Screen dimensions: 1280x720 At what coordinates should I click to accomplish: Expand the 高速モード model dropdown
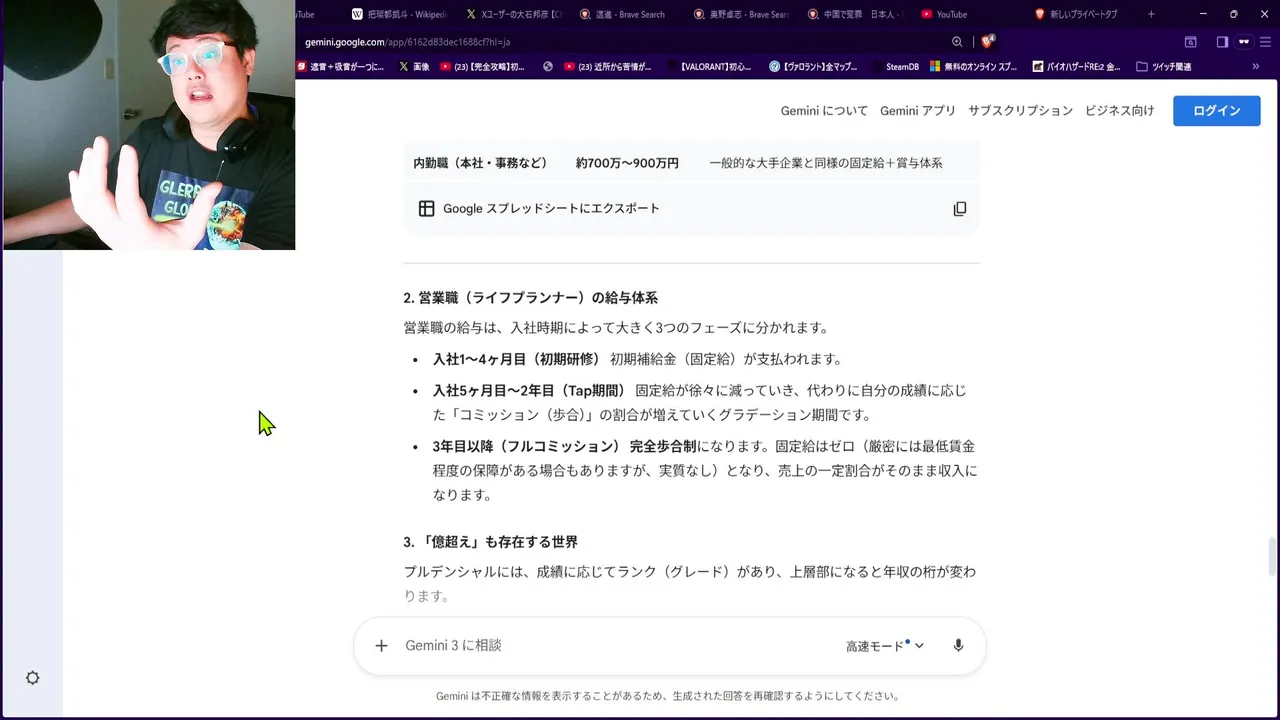(x=885, y=646)
